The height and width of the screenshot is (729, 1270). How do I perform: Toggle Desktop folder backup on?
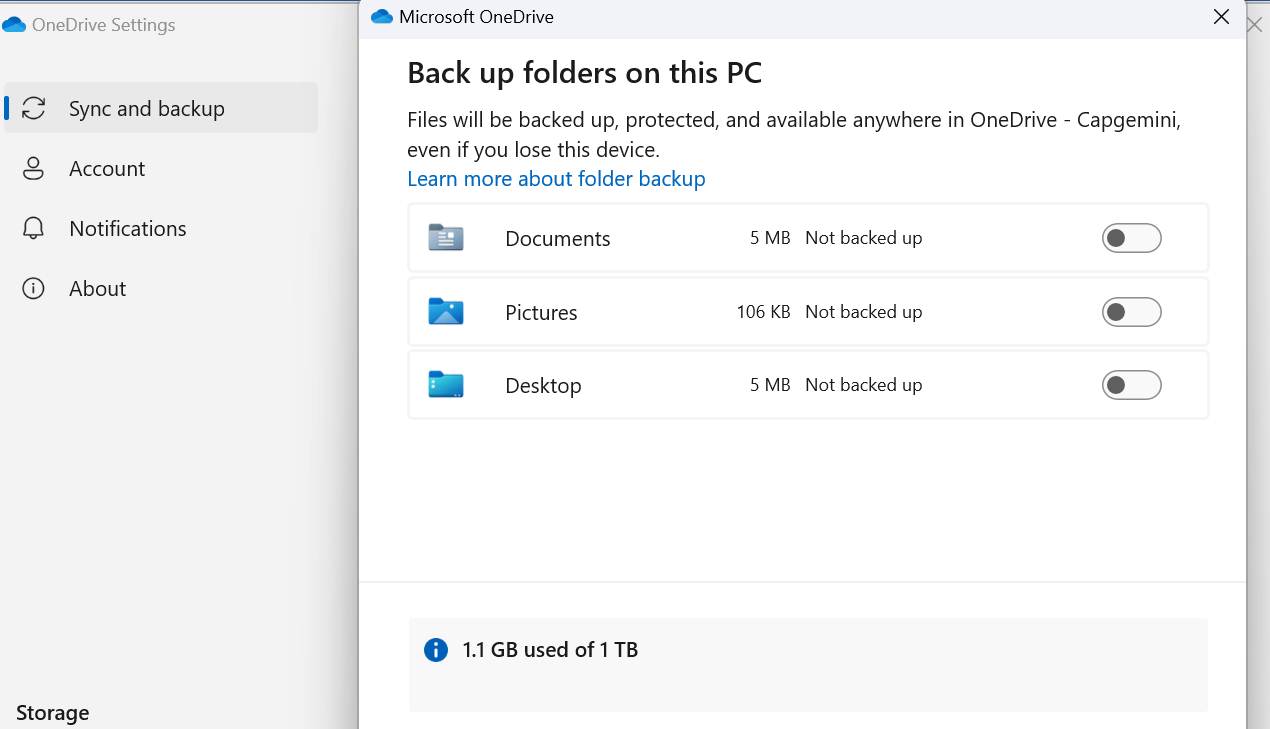point(1131,384)
